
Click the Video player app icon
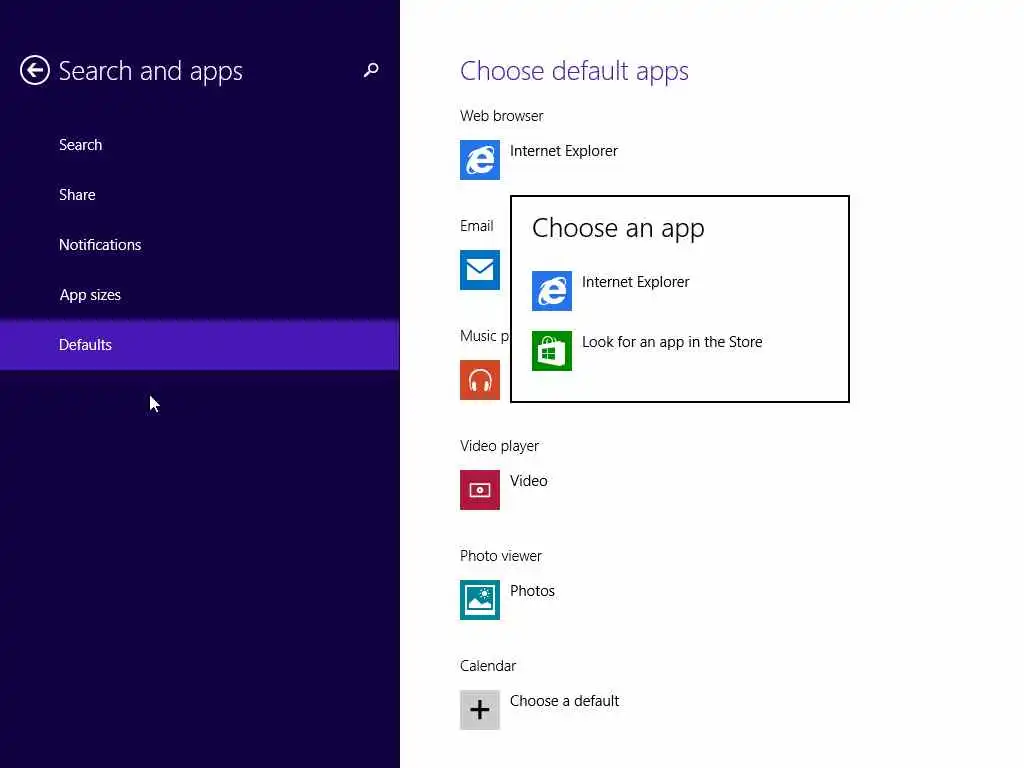[x=480, y=490]
